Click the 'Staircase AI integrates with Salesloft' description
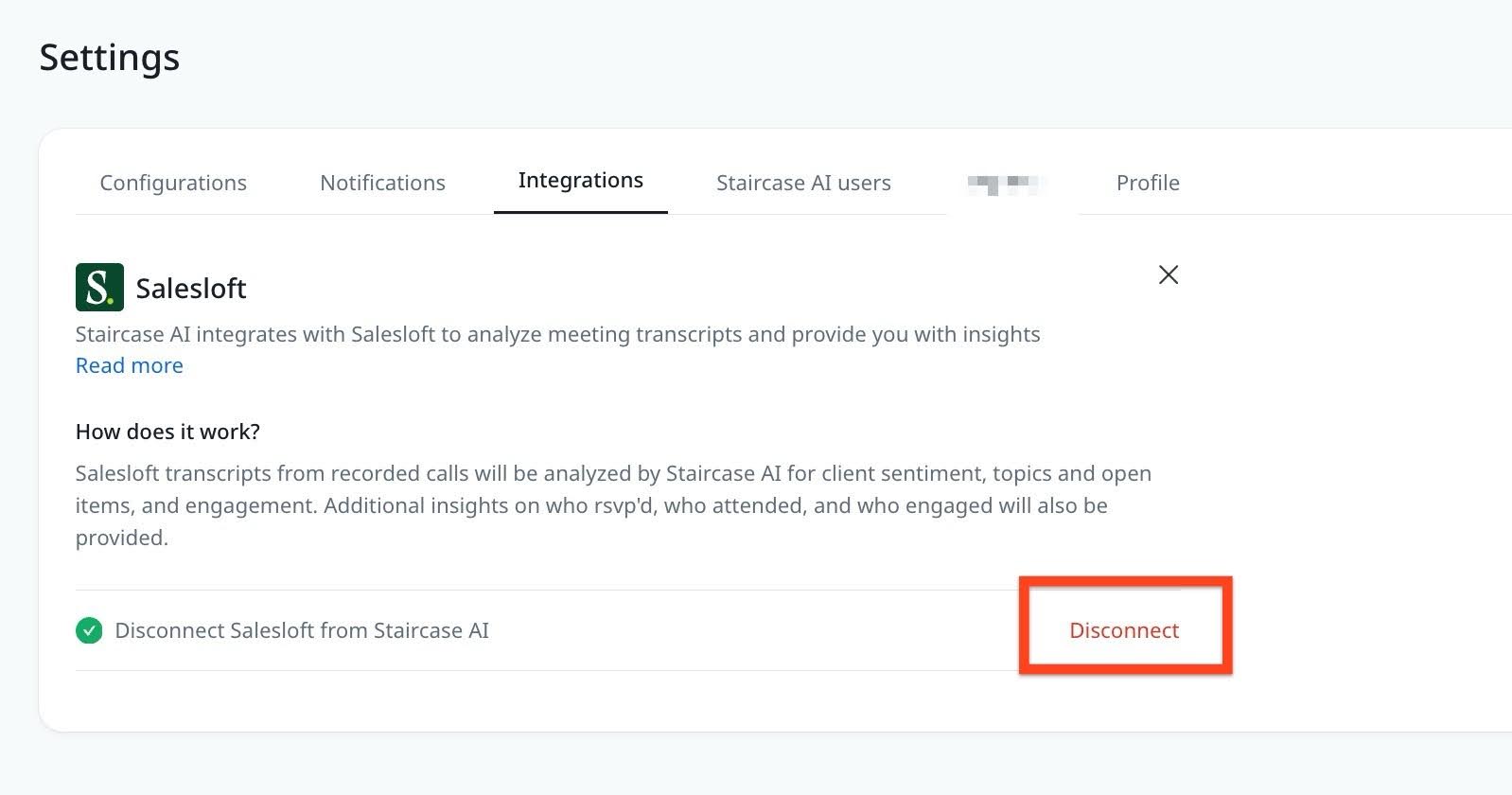The image size is (1512, 795). pos(558,334)
